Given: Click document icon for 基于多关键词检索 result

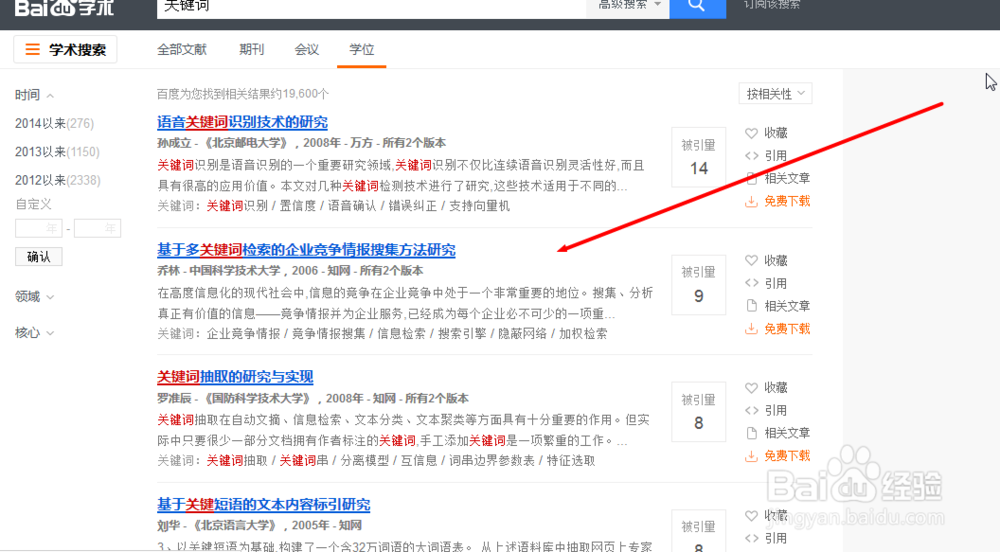Looking at the screenshot, I should [751, 306].
